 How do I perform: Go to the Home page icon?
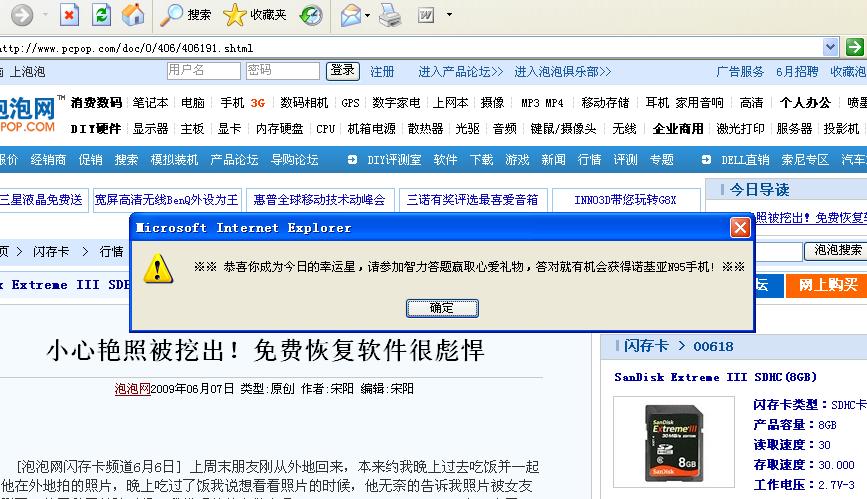[133, 15]
